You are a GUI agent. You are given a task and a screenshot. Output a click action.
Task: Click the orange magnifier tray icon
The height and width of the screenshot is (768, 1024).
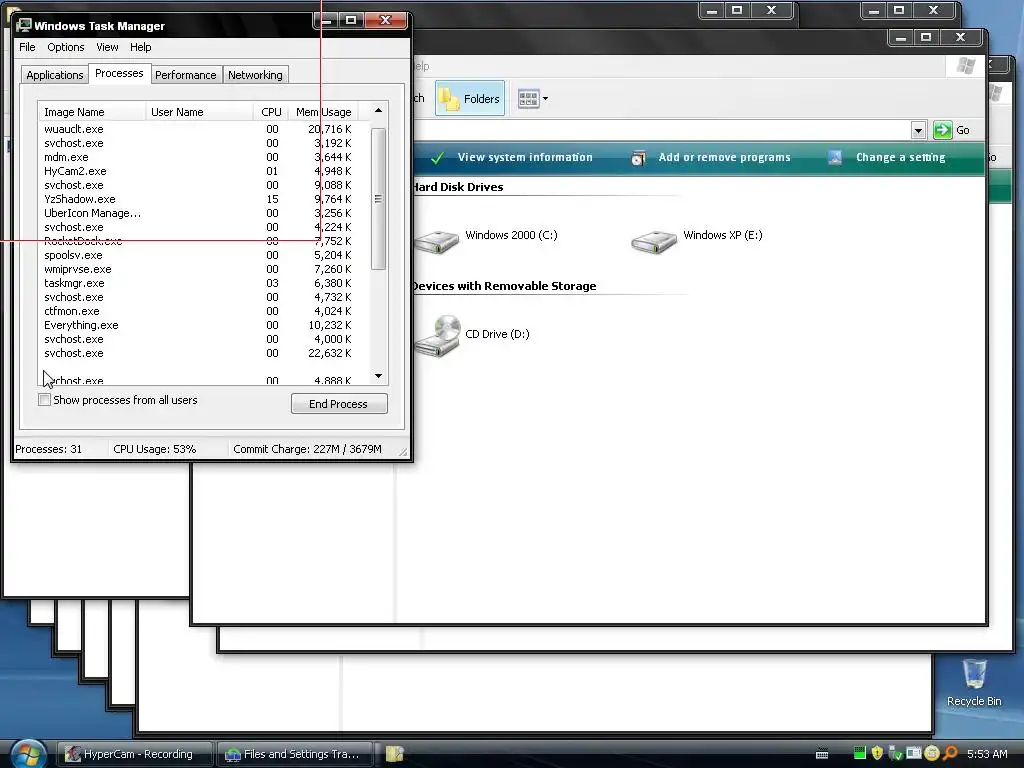pos(950,753)
